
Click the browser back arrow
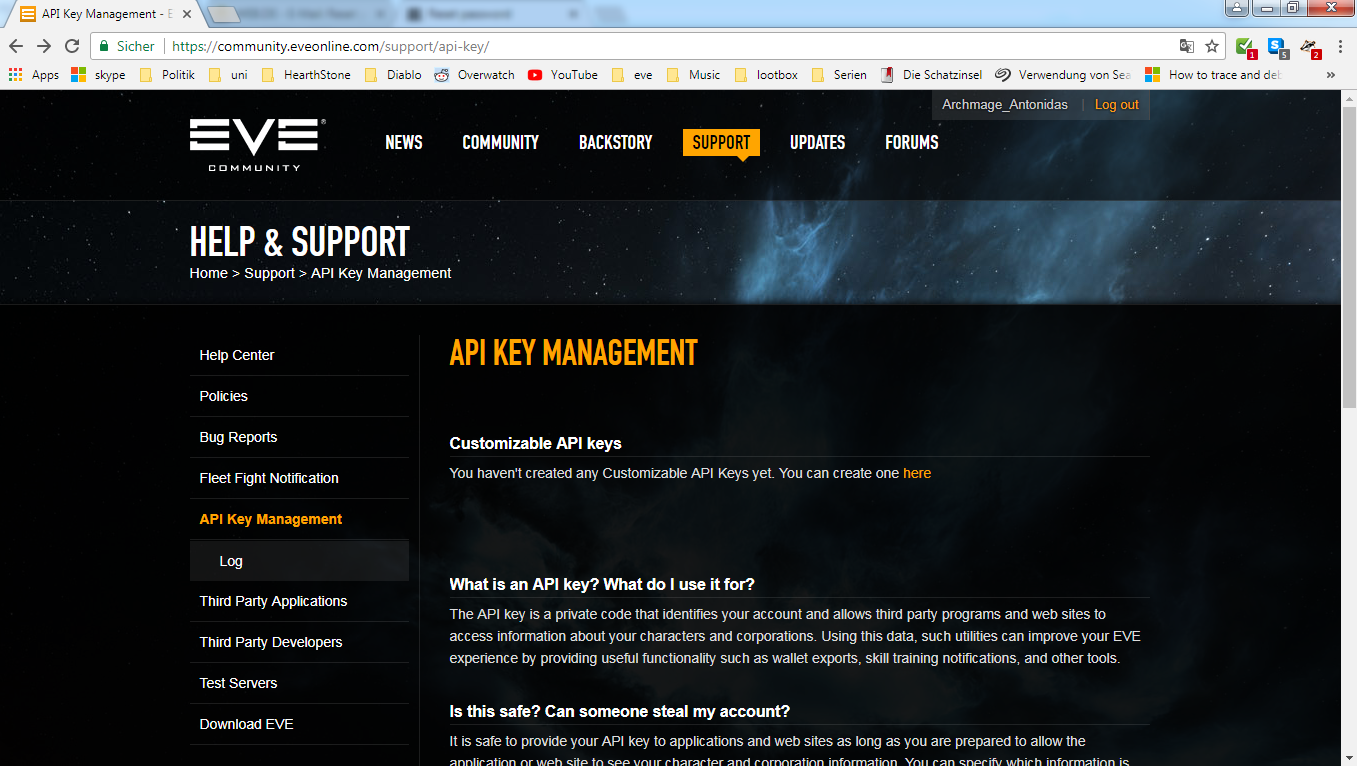16,46
